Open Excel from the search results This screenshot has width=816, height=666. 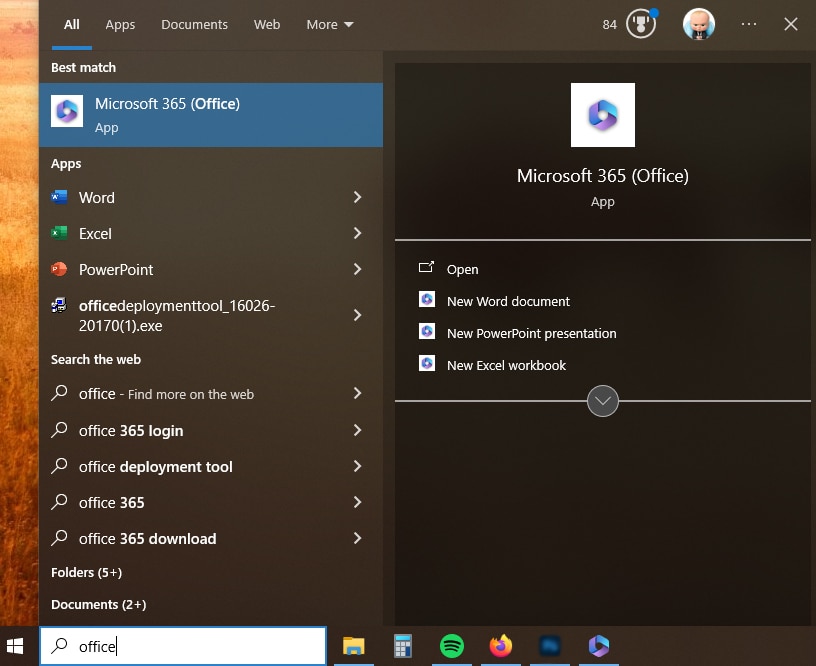tap(95, 233)
